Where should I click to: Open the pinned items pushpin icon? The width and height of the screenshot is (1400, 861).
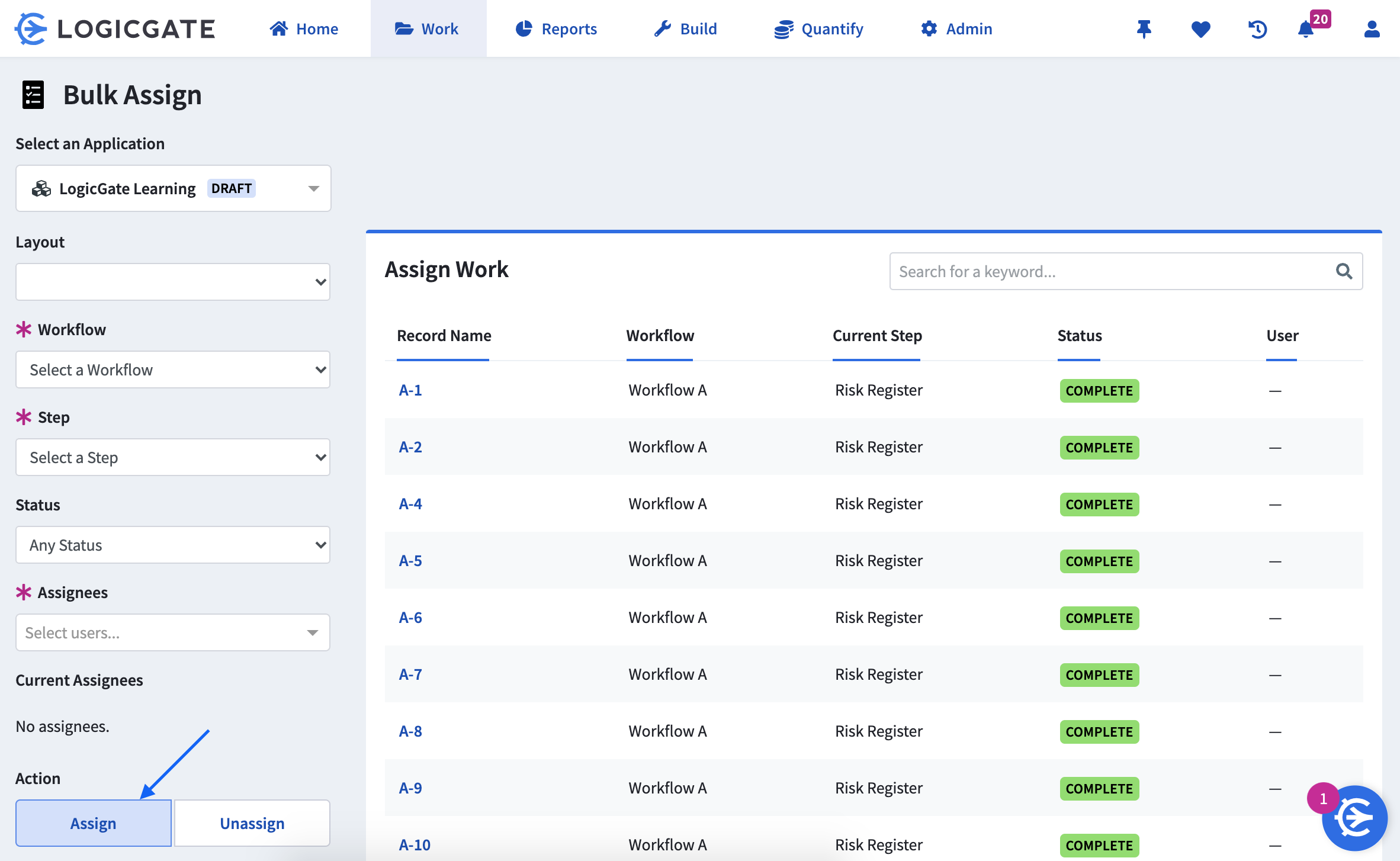[x=1144, y=28]
